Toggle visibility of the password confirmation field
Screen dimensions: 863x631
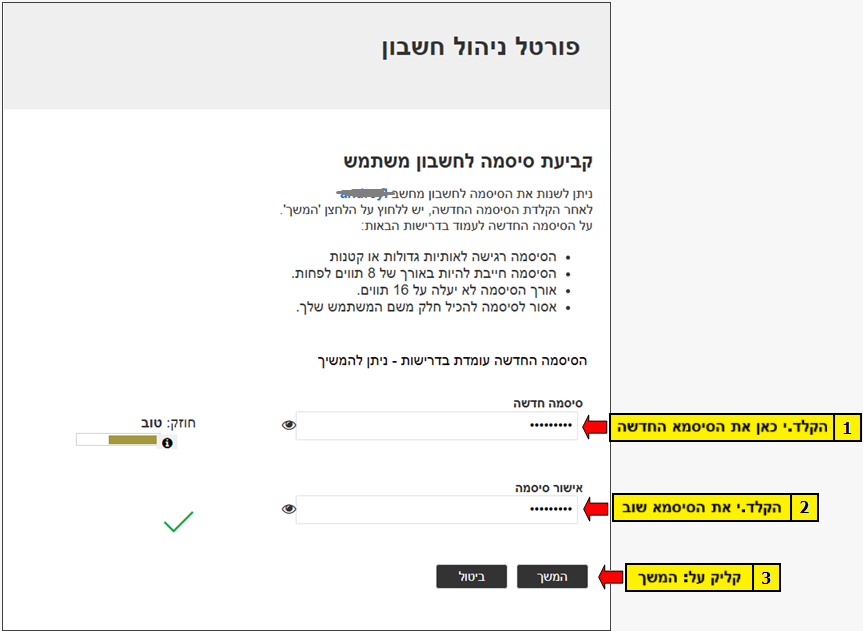[289, 508]
